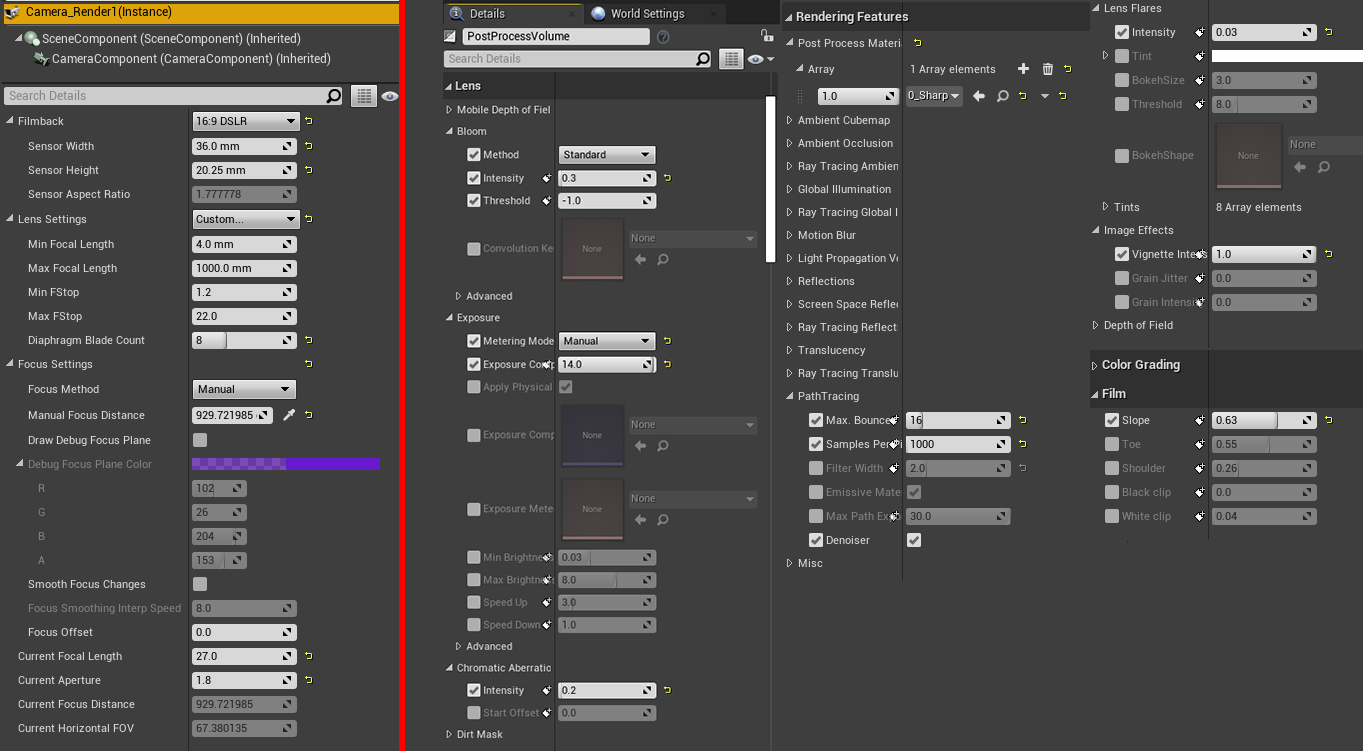
Task: Reset Diaphragm Blade Count to default
Action: coord(308,340)
